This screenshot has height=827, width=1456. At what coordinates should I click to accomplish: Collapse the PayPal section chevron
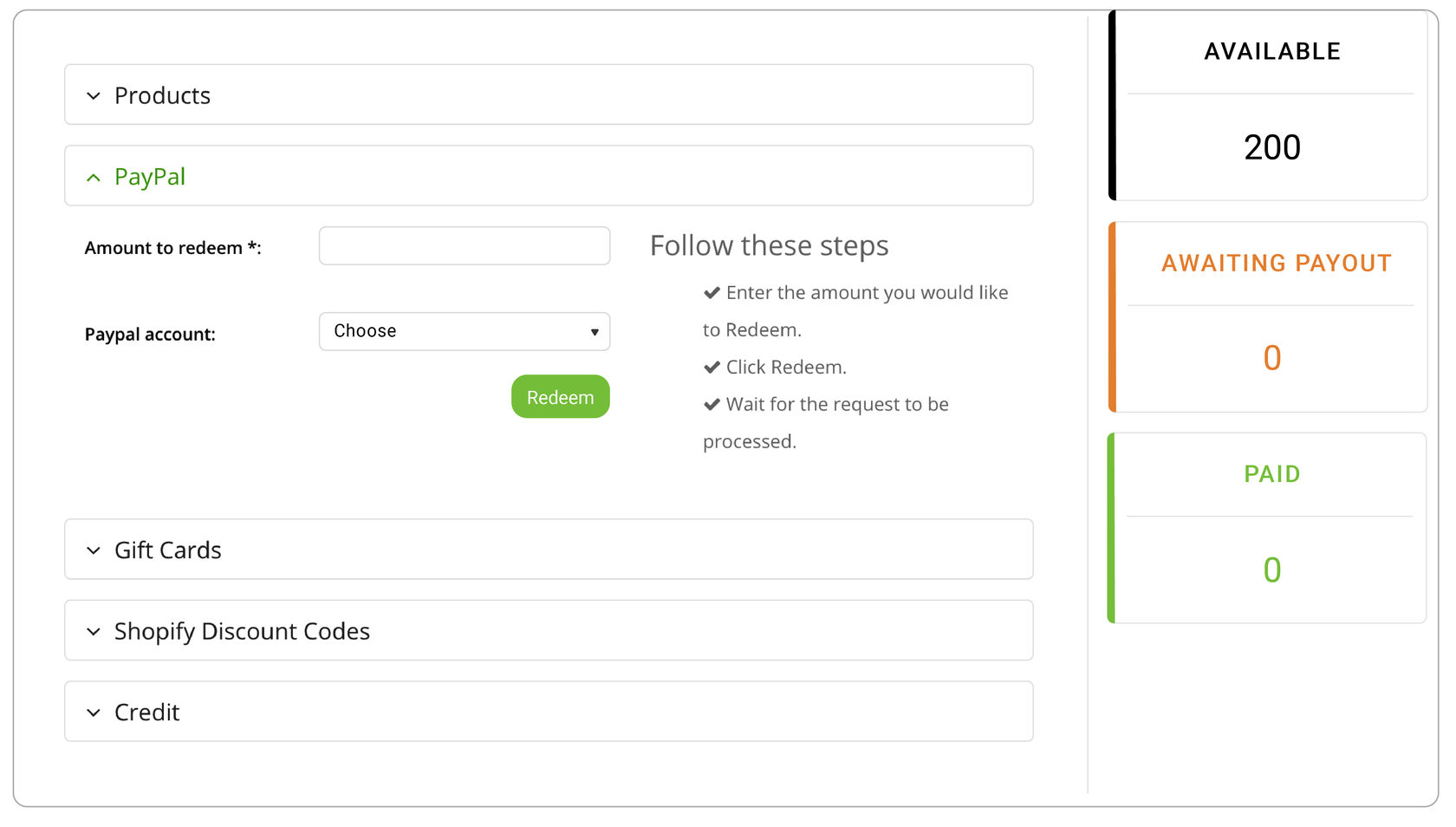click(x=94, y=178)
